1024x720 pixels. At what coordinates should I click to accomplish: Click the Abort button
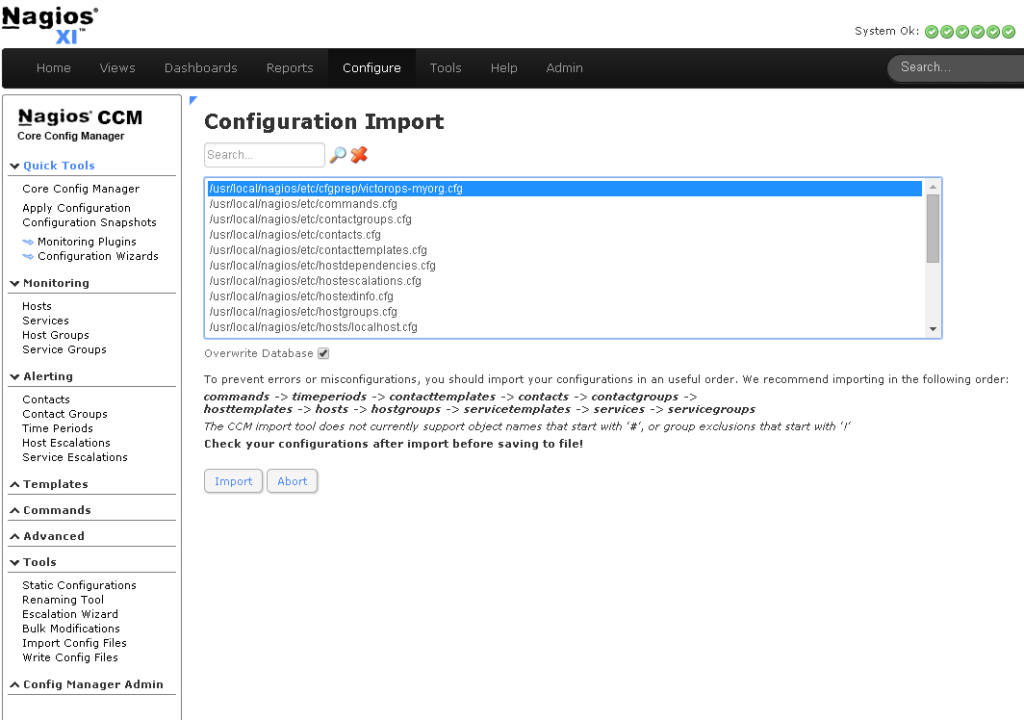[292, 481]
